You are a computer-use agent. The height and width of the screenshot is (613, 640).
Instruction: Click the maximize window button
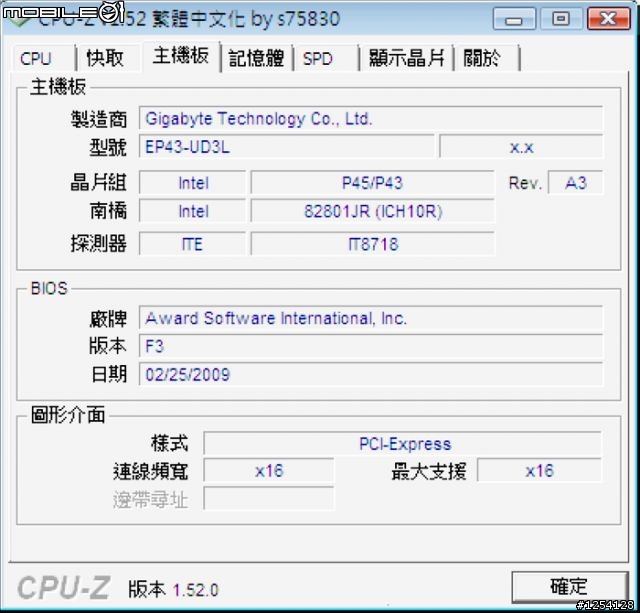pyautogui.click(x=561, y=19)
